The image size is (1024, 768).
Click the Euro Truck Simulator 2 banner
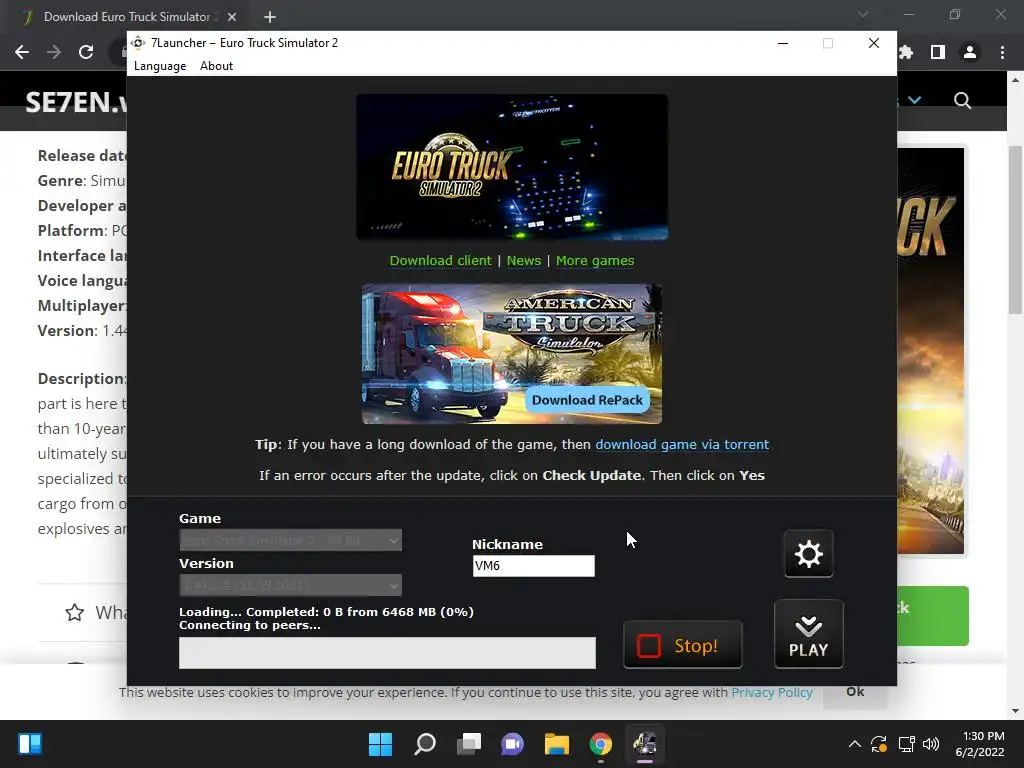[x=512, y=167]
